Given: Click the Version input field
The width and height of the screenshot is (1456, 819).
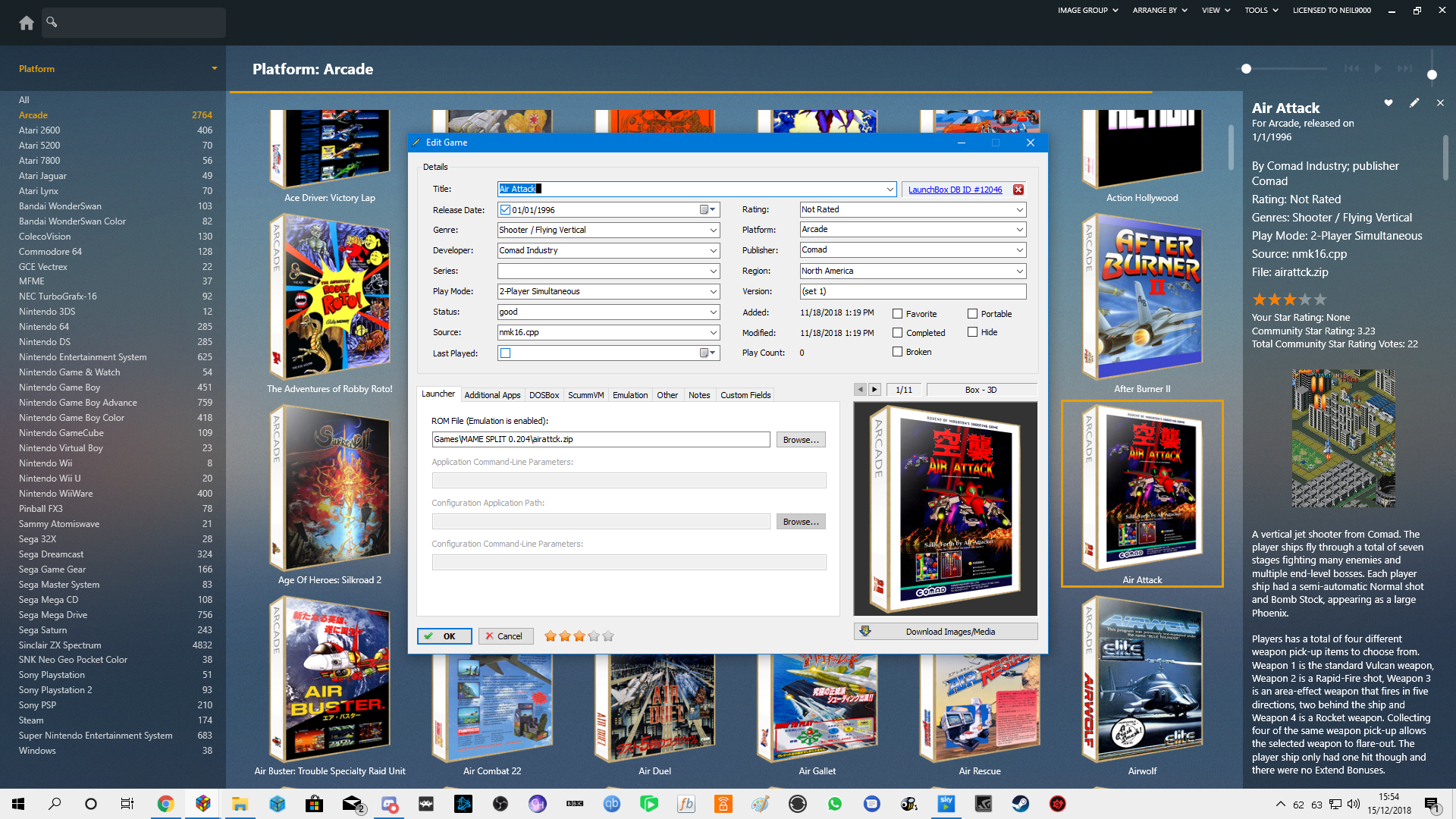Looking at the screenshot, I should (913, 291).
